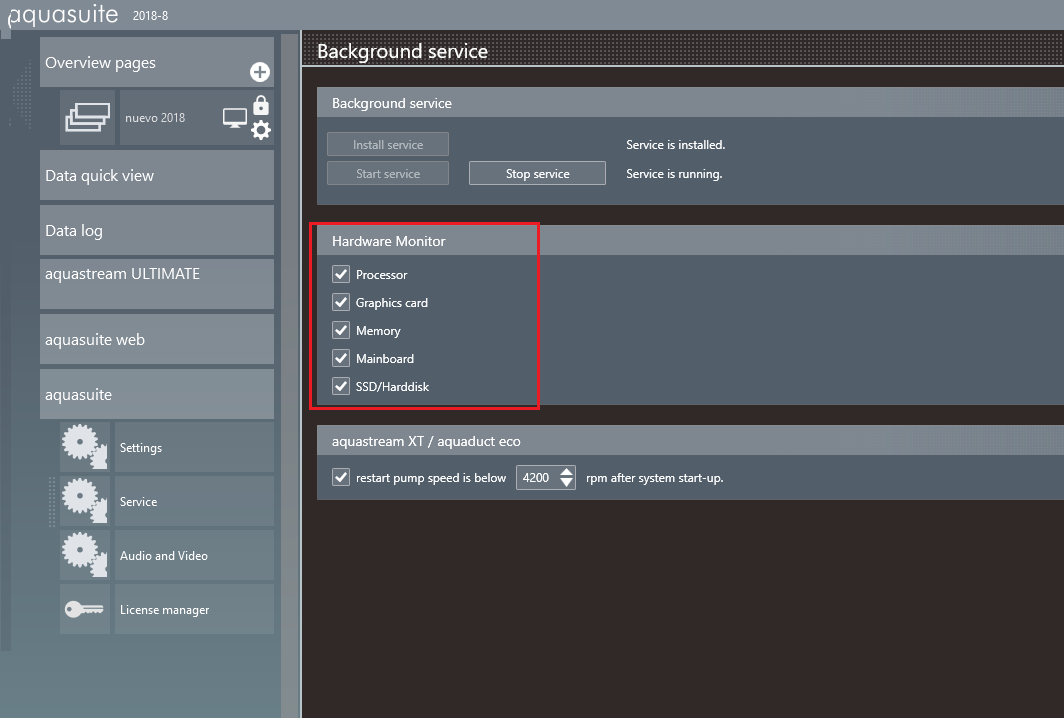Toggle the restart pump speed checkbox

(x=341, y=478)
